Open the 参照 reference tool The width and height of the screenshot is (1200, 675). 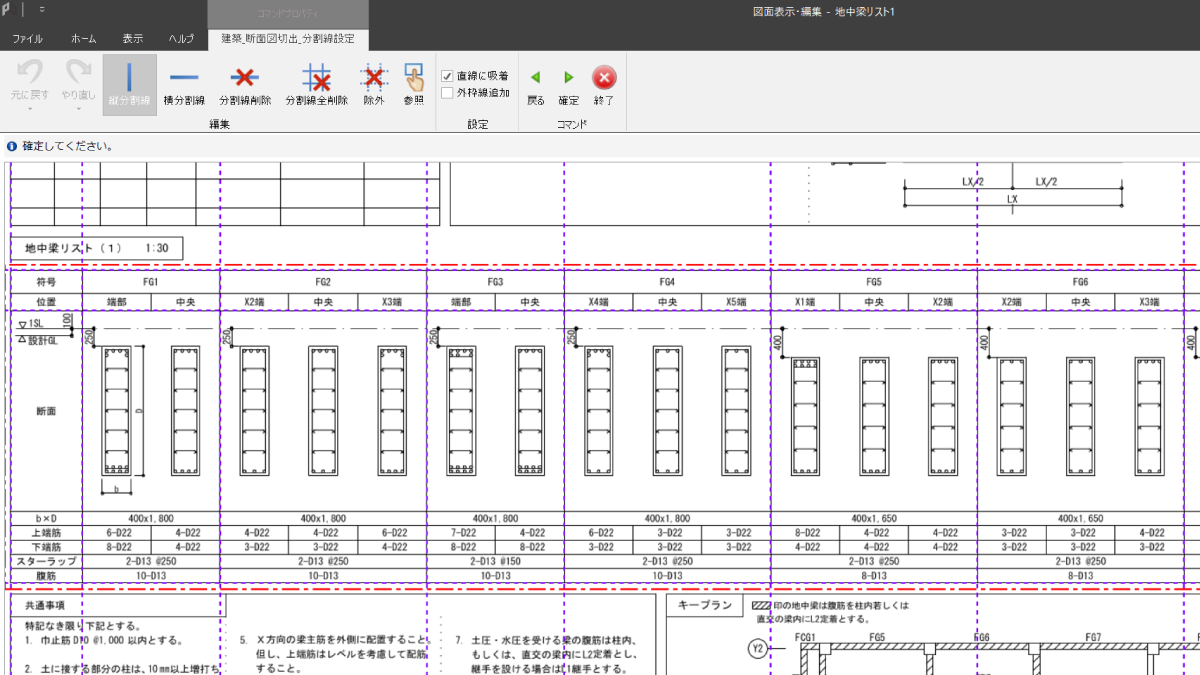coord(414,85)
